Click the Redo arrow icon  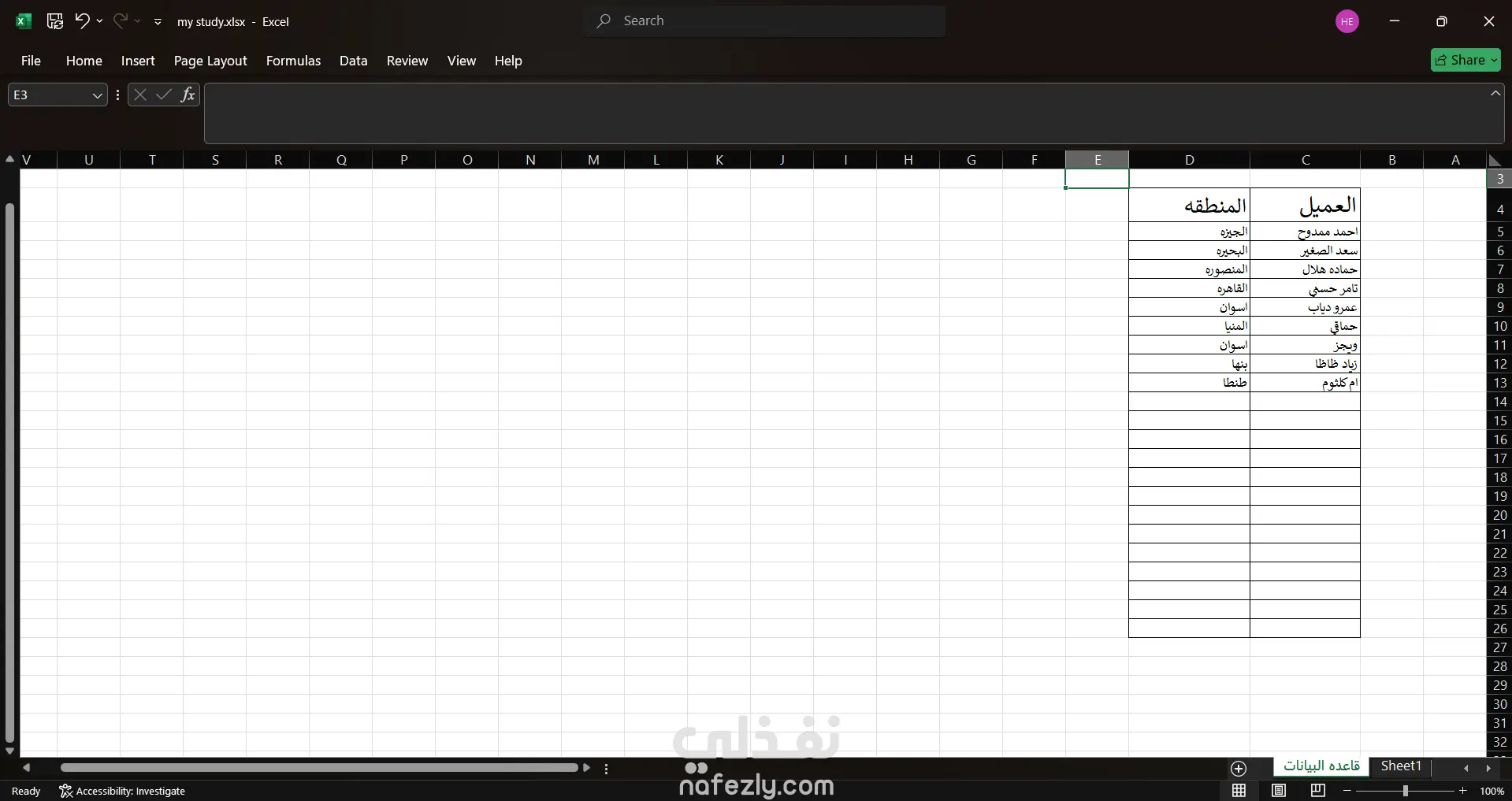120,20
